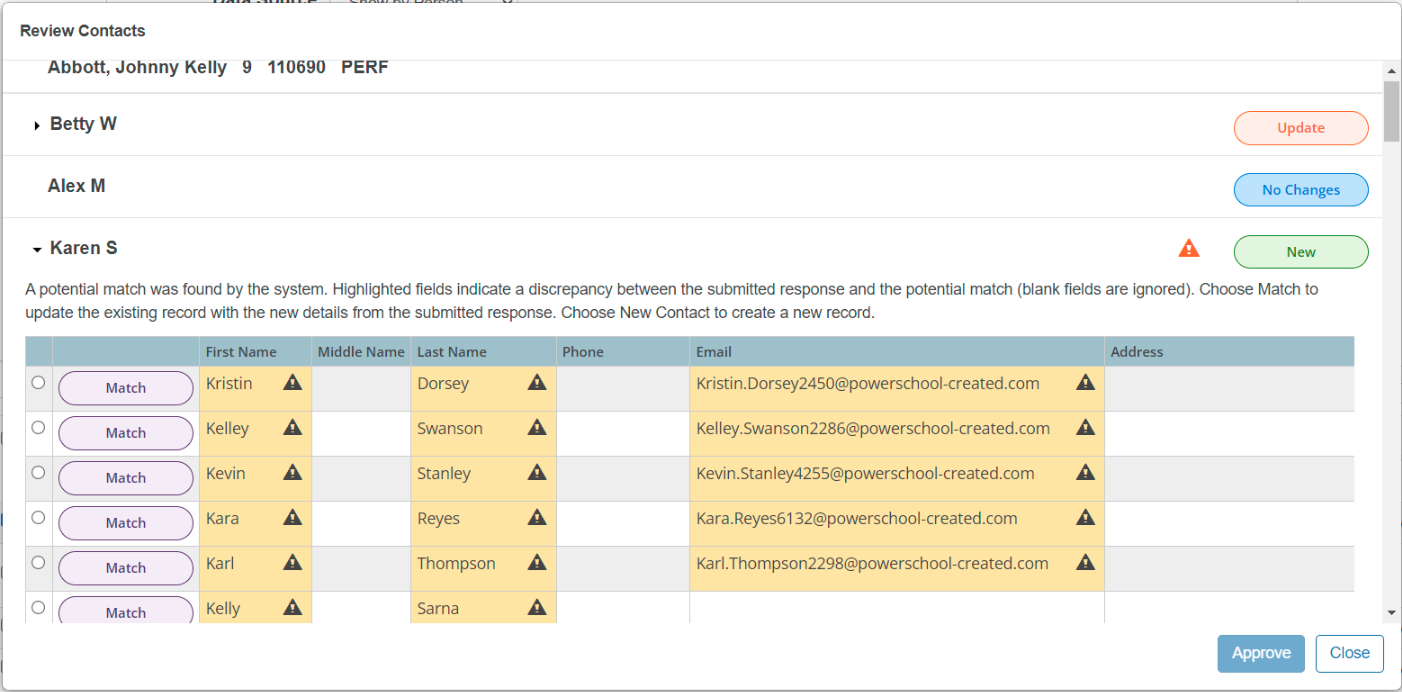Expand the Betty W contact section
The height and width of the screenshot is (692, 1402).
point(38,124)
